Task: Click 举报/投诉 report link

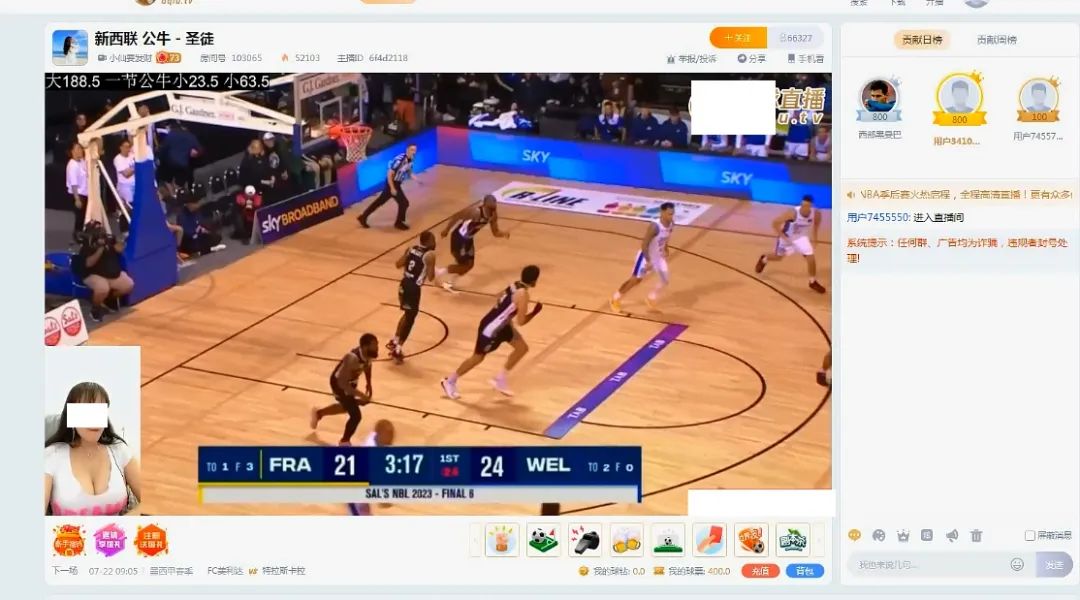Action: pyautogui.click(x=697, y=59)
